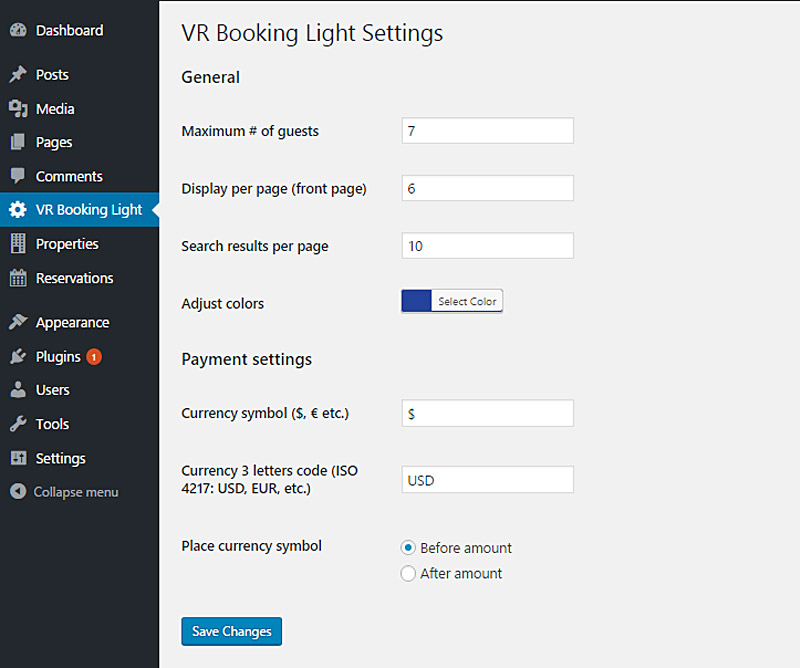
Task: Click the blue color swatch preview
Action: (x=416, y=301)
